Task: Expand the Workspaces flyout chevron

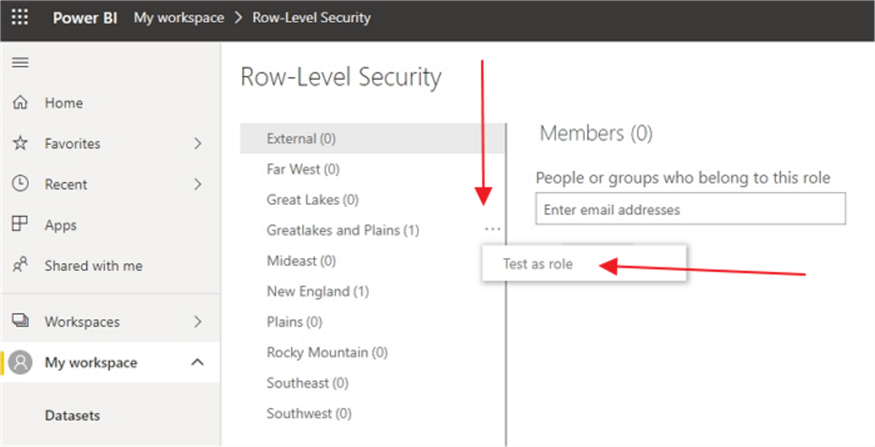Action: [198, 321]
